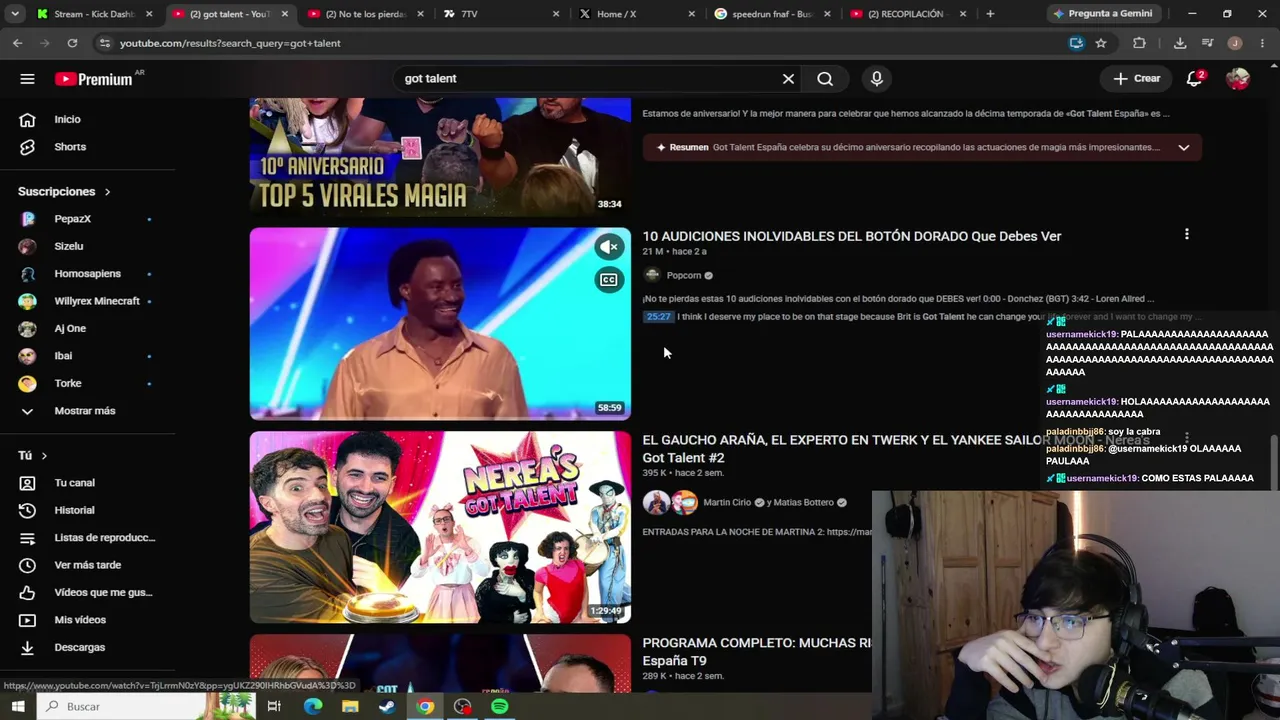Close the got talent YouTube tab
Screen dimensions: 1280x720
[x=285, y=14]
